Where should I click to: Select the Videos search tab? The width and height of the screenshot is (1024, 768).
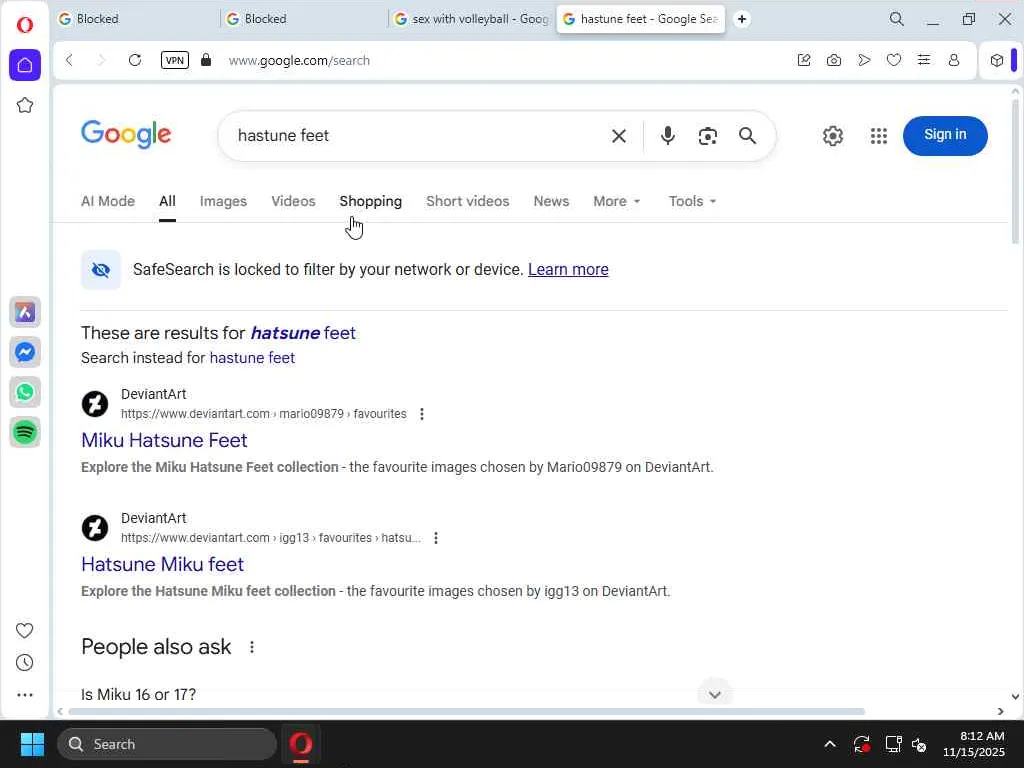293,201
